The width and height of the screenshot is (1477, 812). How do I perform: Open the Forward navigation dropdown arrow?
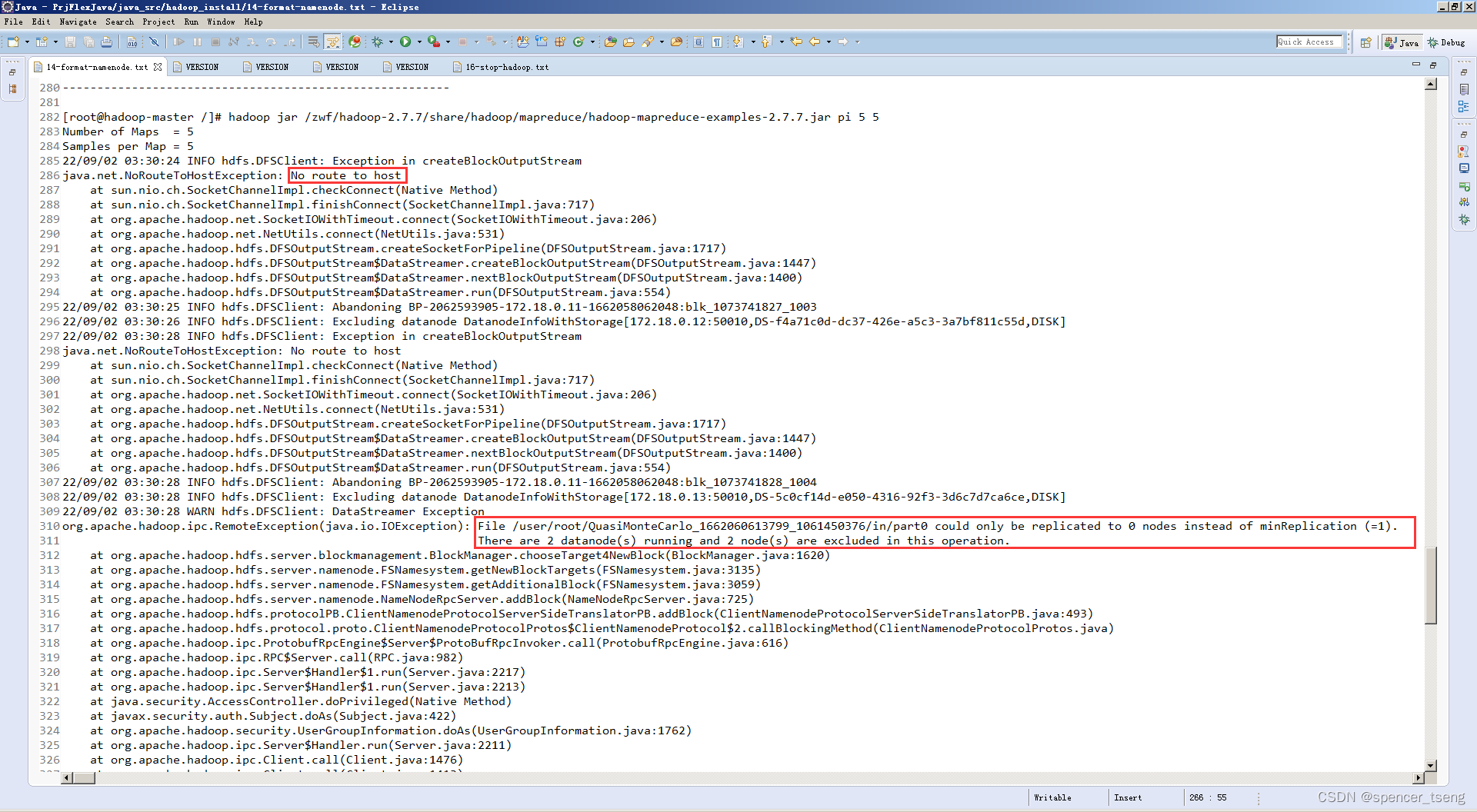[856, 42]
